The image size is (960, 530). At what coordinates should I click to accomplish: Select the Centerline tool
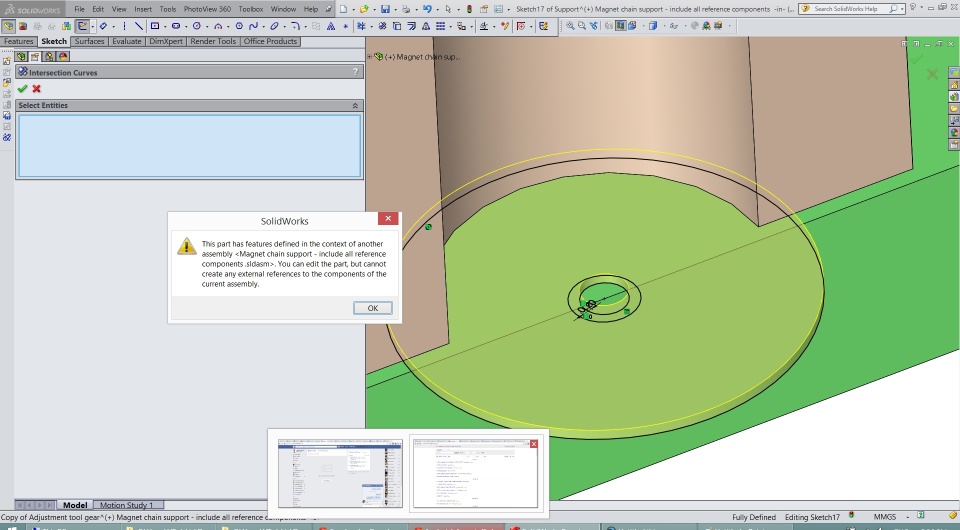(124, 26)
